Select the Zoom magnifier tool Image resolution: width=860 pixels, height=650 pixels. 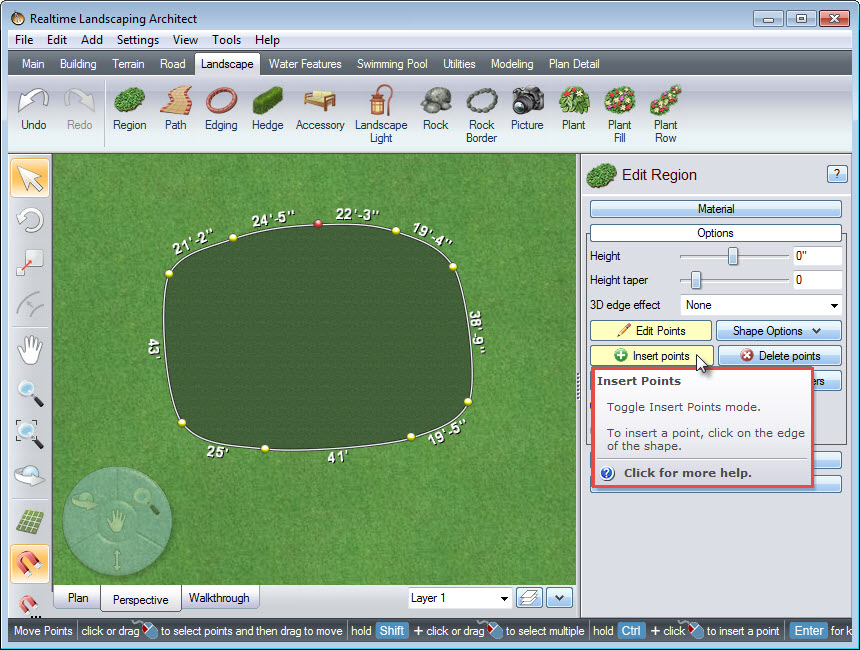[x=30, y=393]
